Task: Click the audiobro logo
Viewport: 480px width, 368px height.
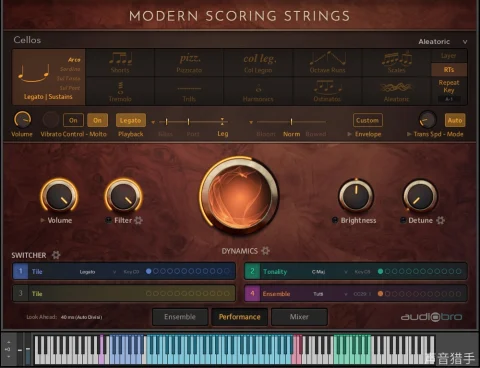Action: click(431, 317)
